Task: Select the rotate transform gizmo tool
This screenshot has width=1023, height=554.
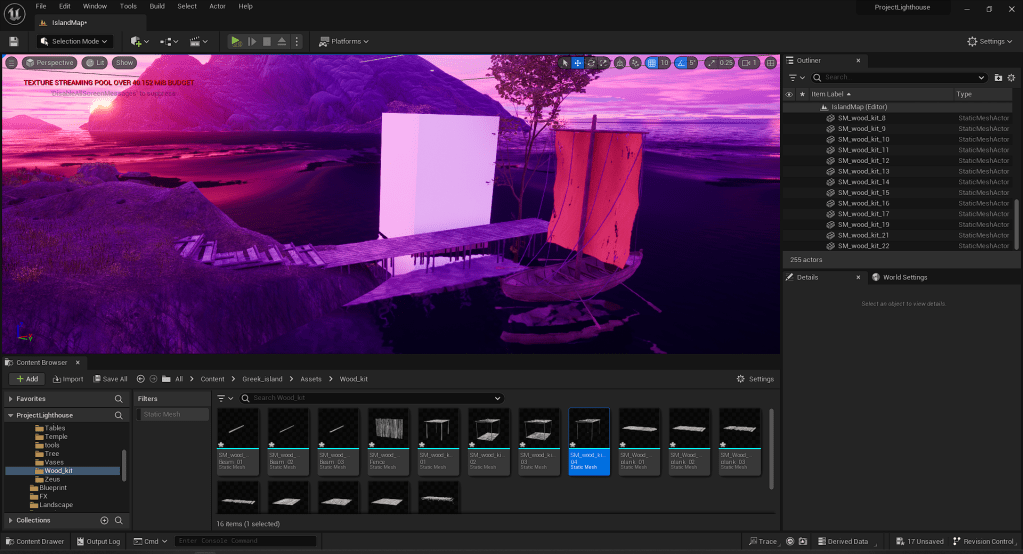Action: (591, 63)
